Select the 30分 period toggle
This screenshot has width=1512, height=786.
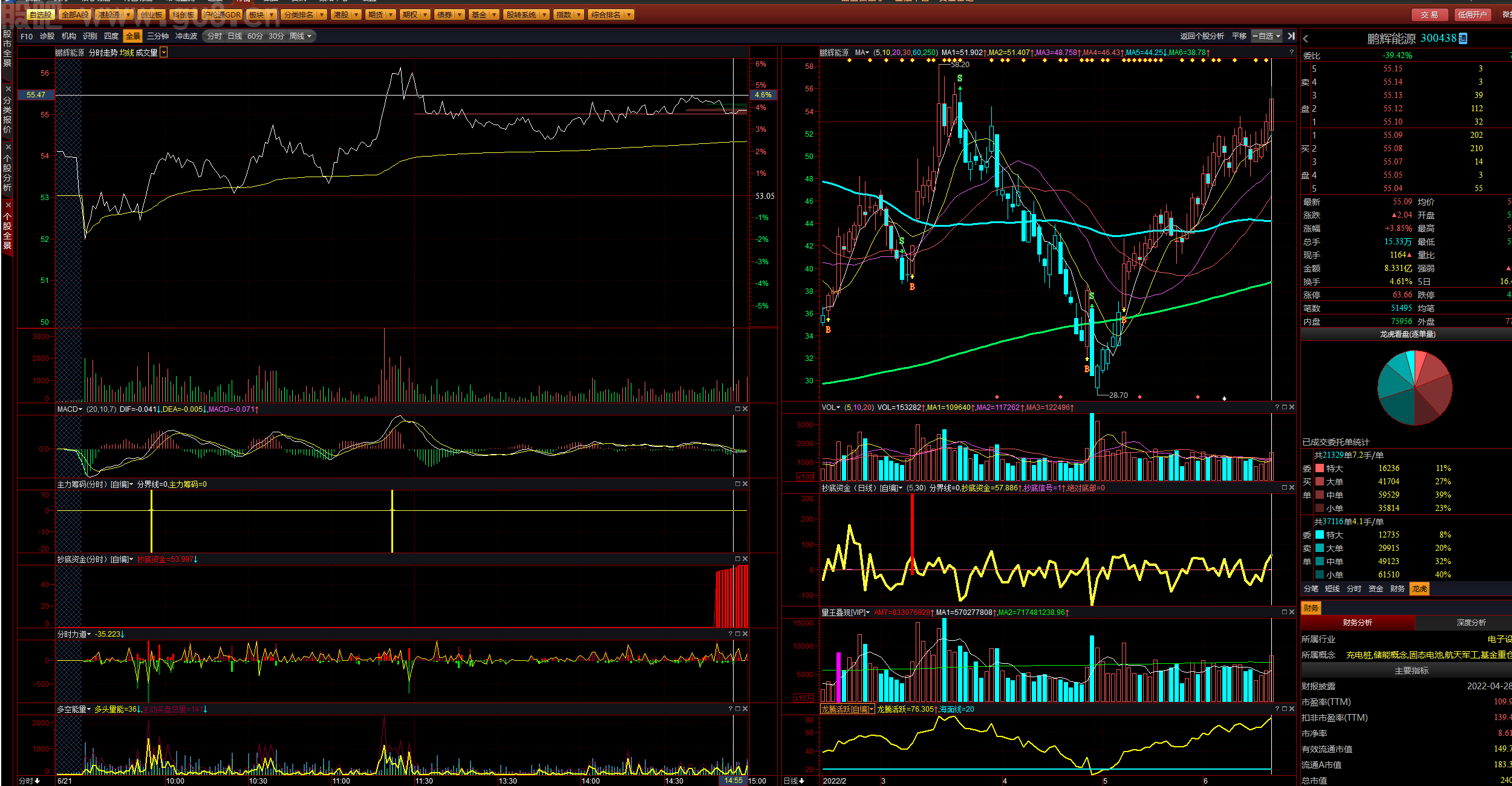tap(276, 36)
